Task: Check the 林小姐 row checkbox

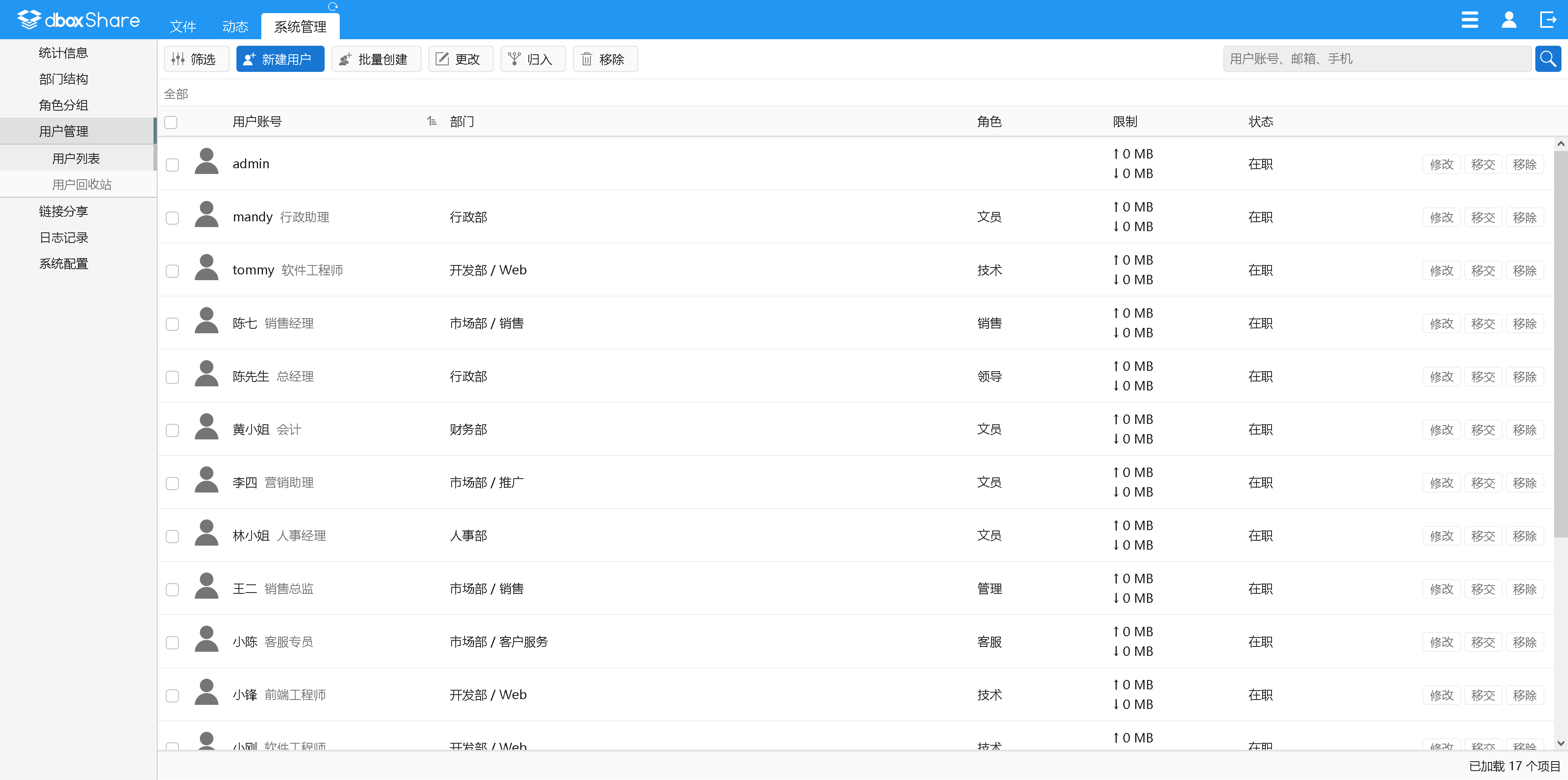Action: pyautogui.click(x=172, y=537)
